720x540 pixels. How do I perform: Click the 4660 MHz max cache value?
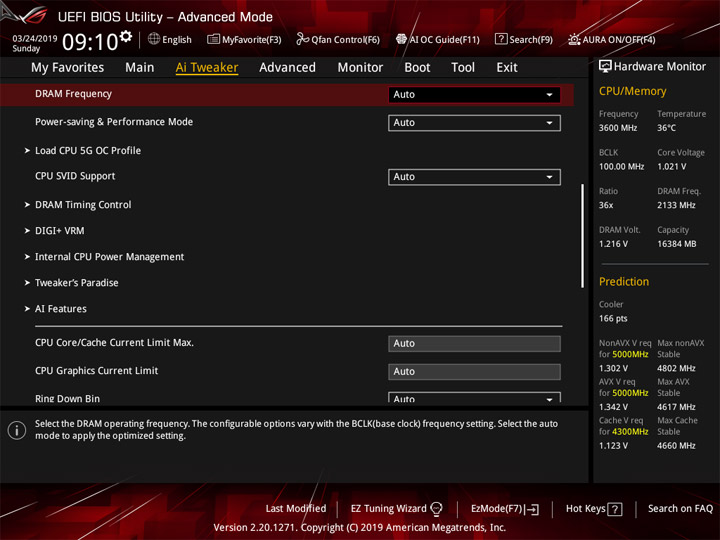[x=676, y=445]
